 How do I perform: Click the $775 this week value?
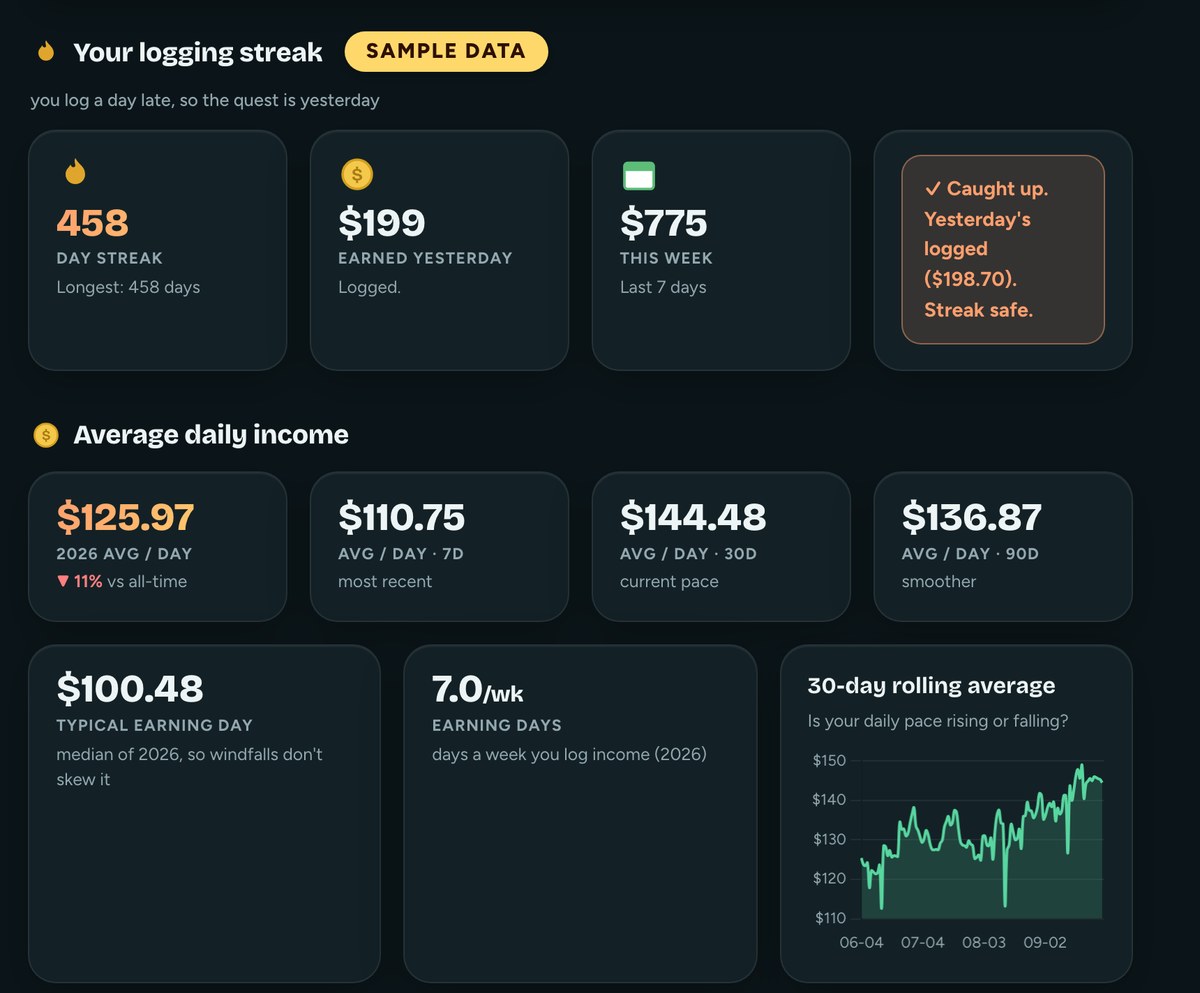click(x=664, y=223)
